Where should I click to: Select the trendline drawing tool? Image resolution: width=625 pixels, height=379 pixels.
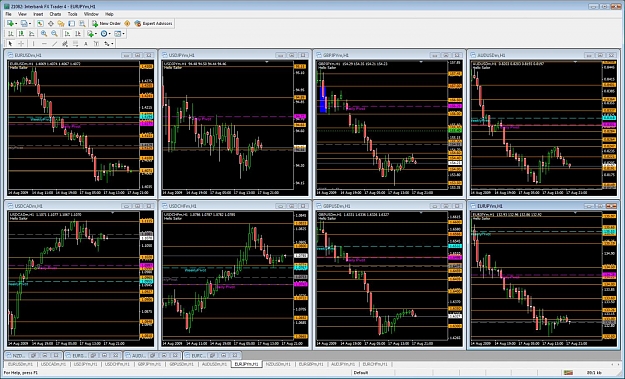click(x=55, y=44)
